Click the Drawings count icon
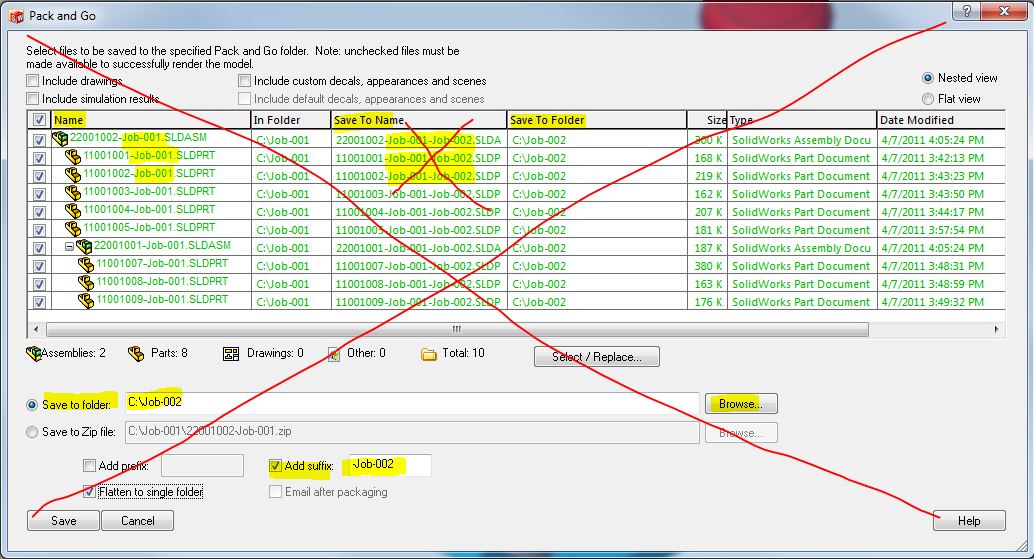 click(231, 354)
